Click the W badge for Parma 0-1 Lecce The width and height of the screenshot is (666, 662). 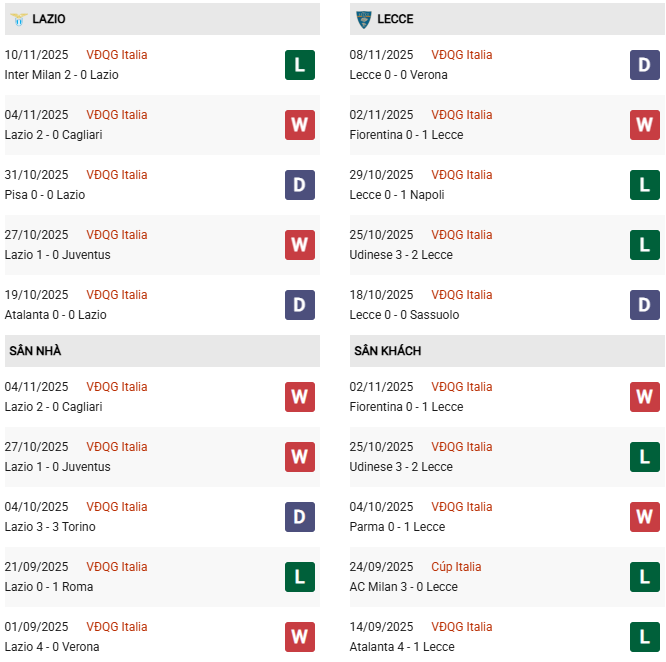644,517
